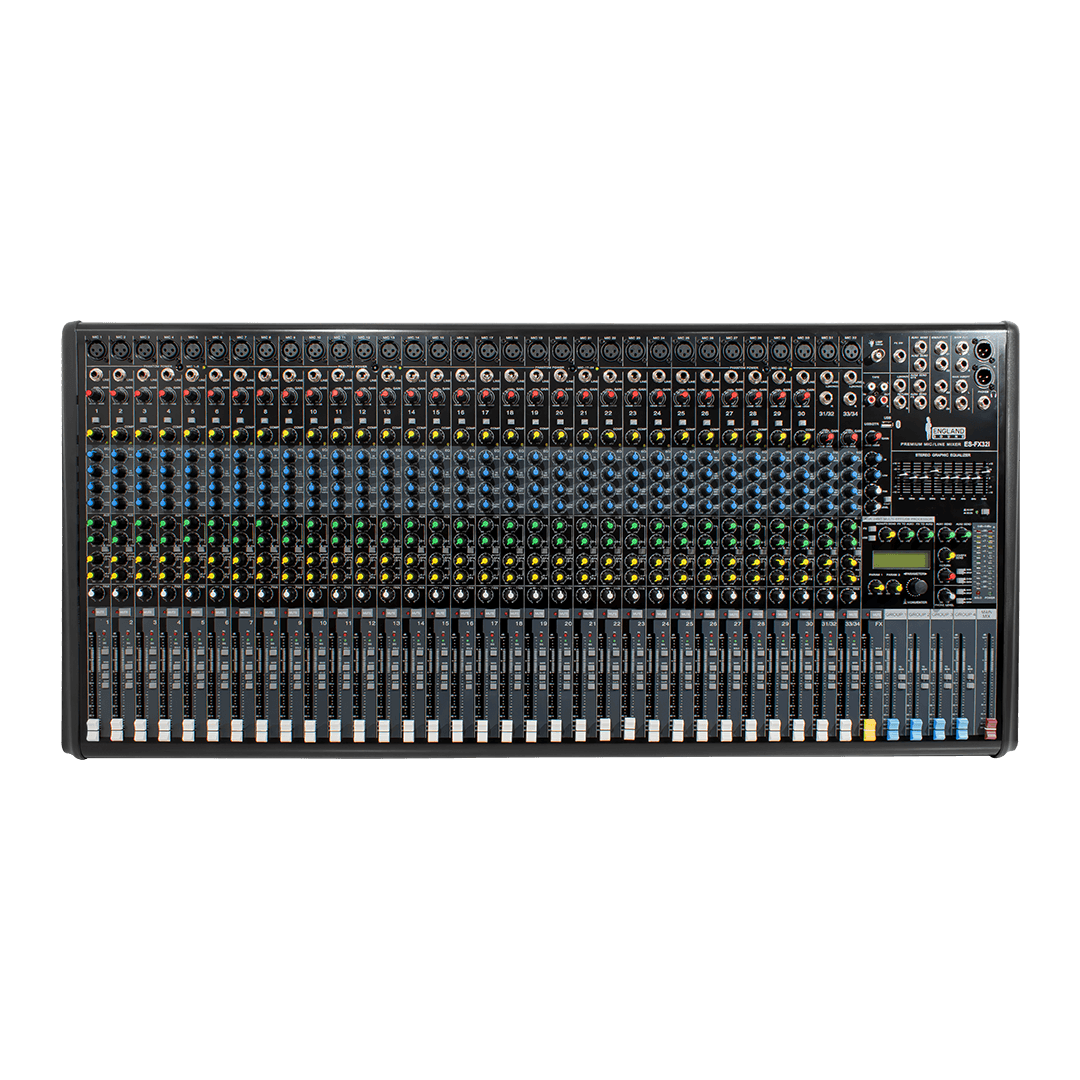Click the red Gain knob on channel 1
Screen dimensions: 1080x1080
tap(95, 393)
